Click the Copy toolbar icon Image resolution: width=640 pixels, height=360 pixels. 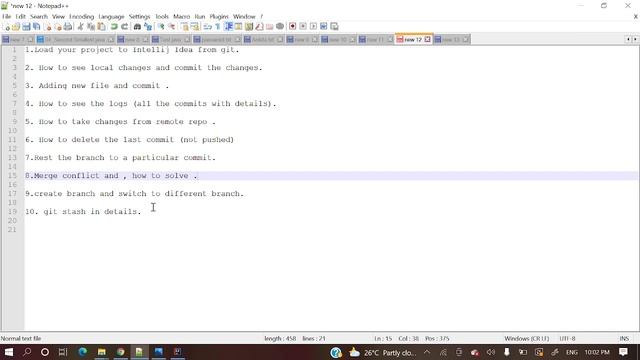(x=91, y=27)
